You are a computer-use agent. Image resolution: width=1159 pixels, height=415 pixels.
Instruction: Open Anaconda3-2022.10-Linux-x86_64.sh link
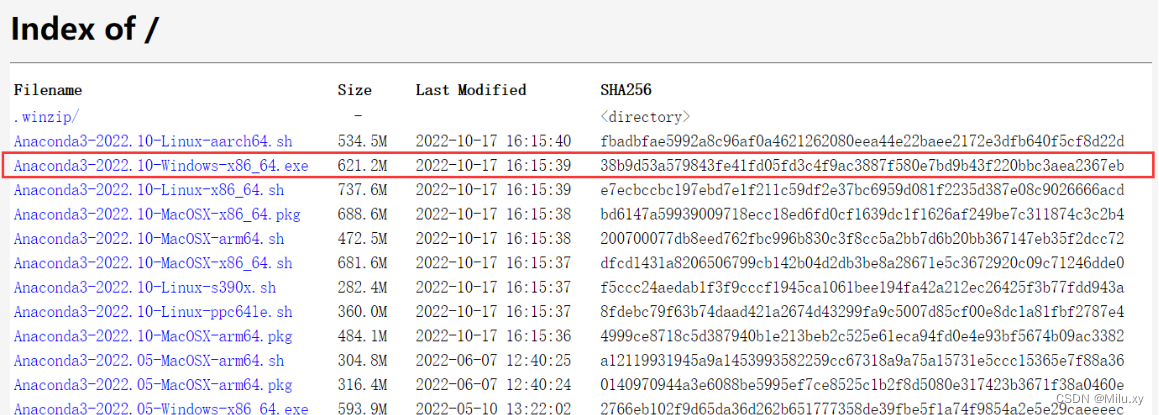[149, 190]
